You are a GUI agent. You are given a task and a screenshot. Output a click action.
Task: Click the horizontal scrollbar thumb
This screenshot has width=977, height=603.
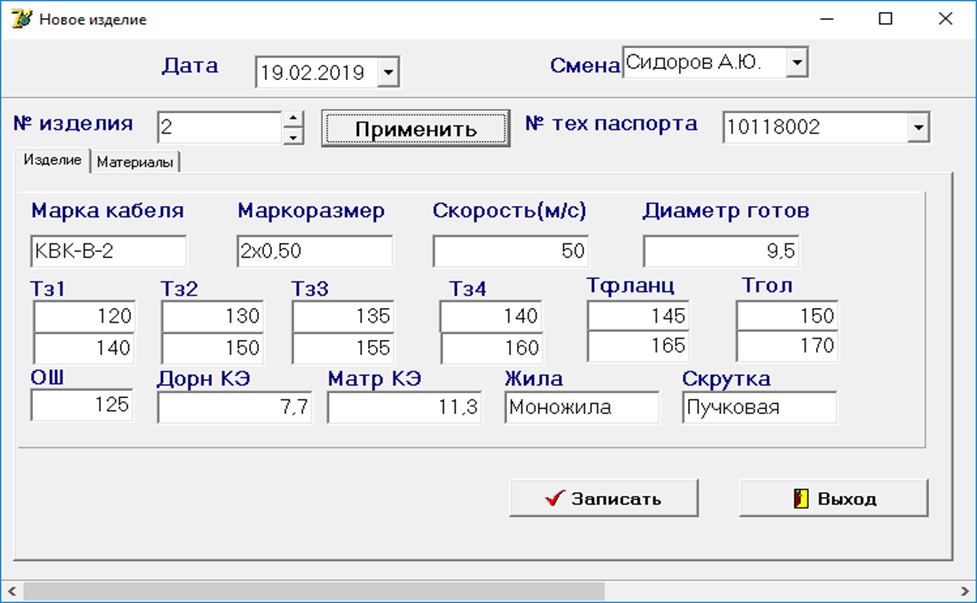pyautogui.click(x=314, y=591)
